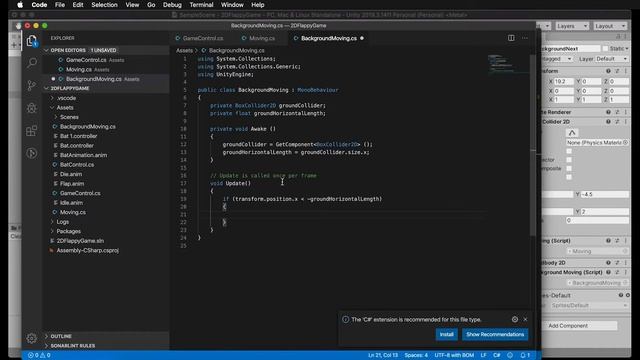Open notification settings gear icon
640x360 pixels.
pos(515,319)
